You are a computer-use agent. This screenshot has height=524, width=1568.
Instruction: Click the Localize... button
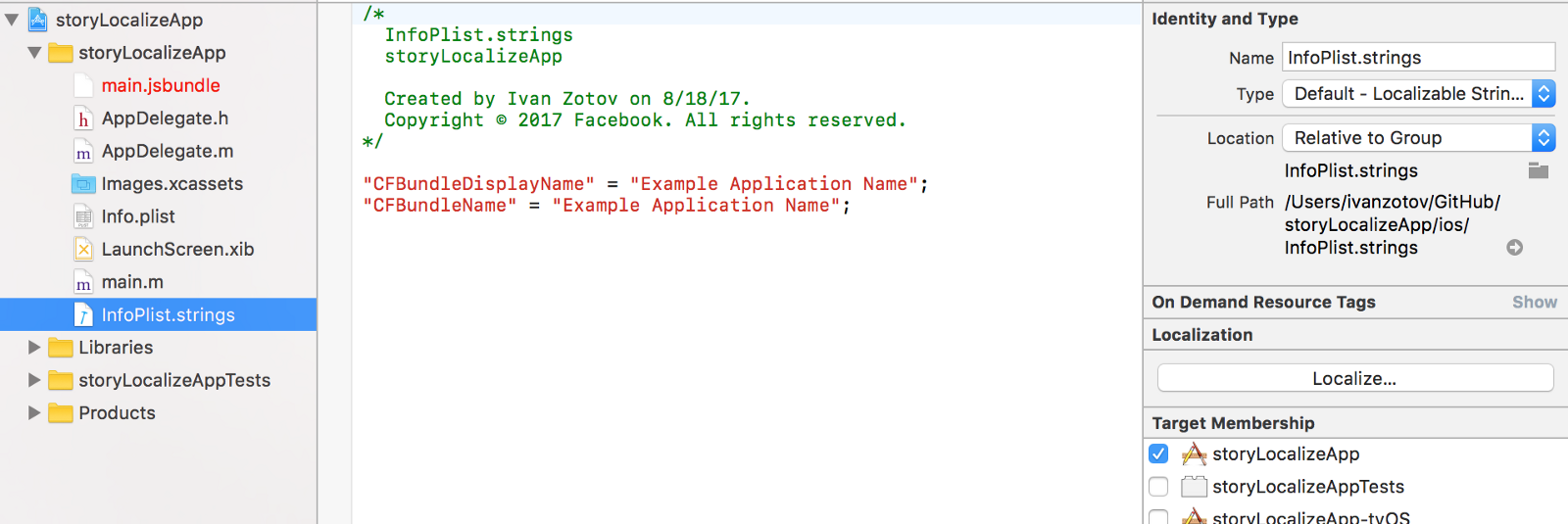point(1354,378)
